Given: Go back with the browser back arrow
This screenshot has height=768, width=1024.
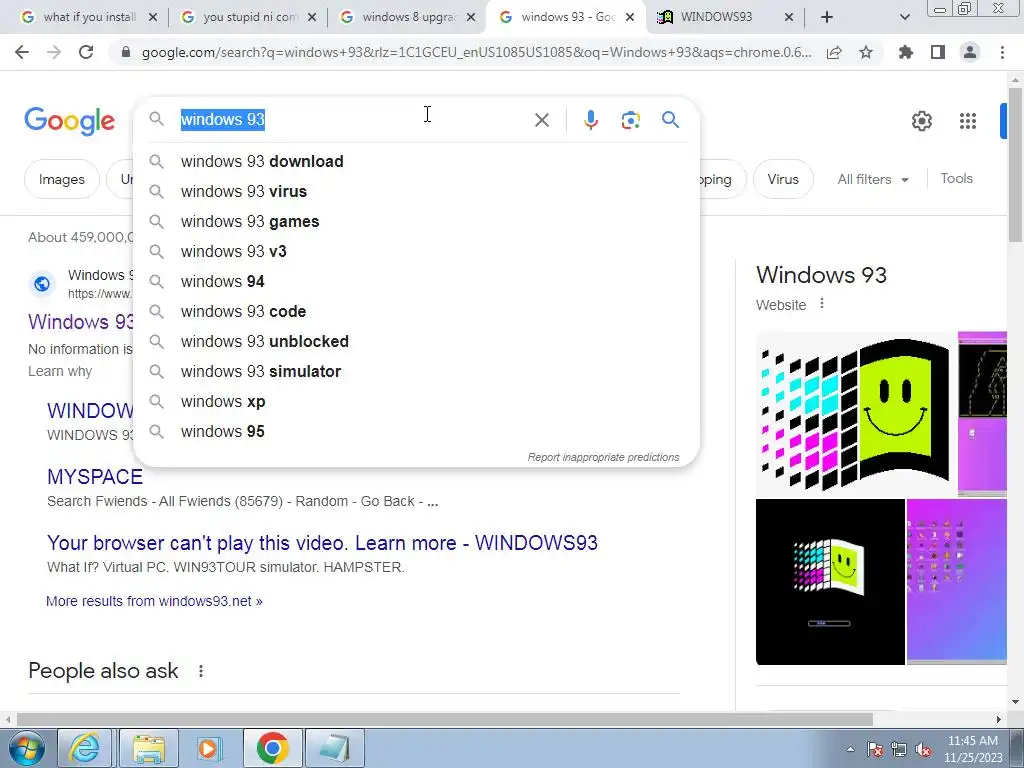Looking at the screenshot, I should pos(22,52).
